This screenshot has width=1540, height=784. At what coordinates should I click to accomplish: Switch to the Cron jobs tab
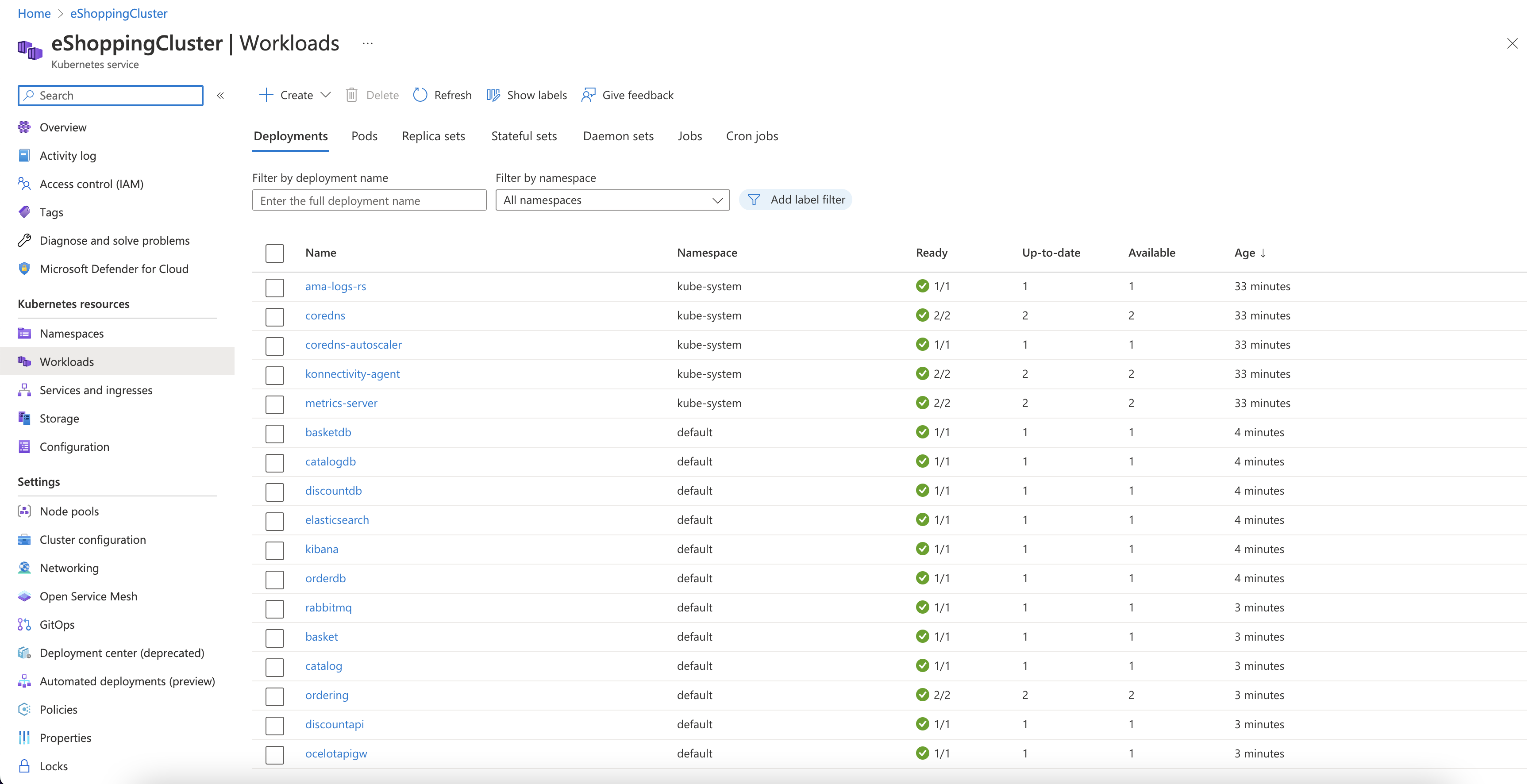(752, 136)
